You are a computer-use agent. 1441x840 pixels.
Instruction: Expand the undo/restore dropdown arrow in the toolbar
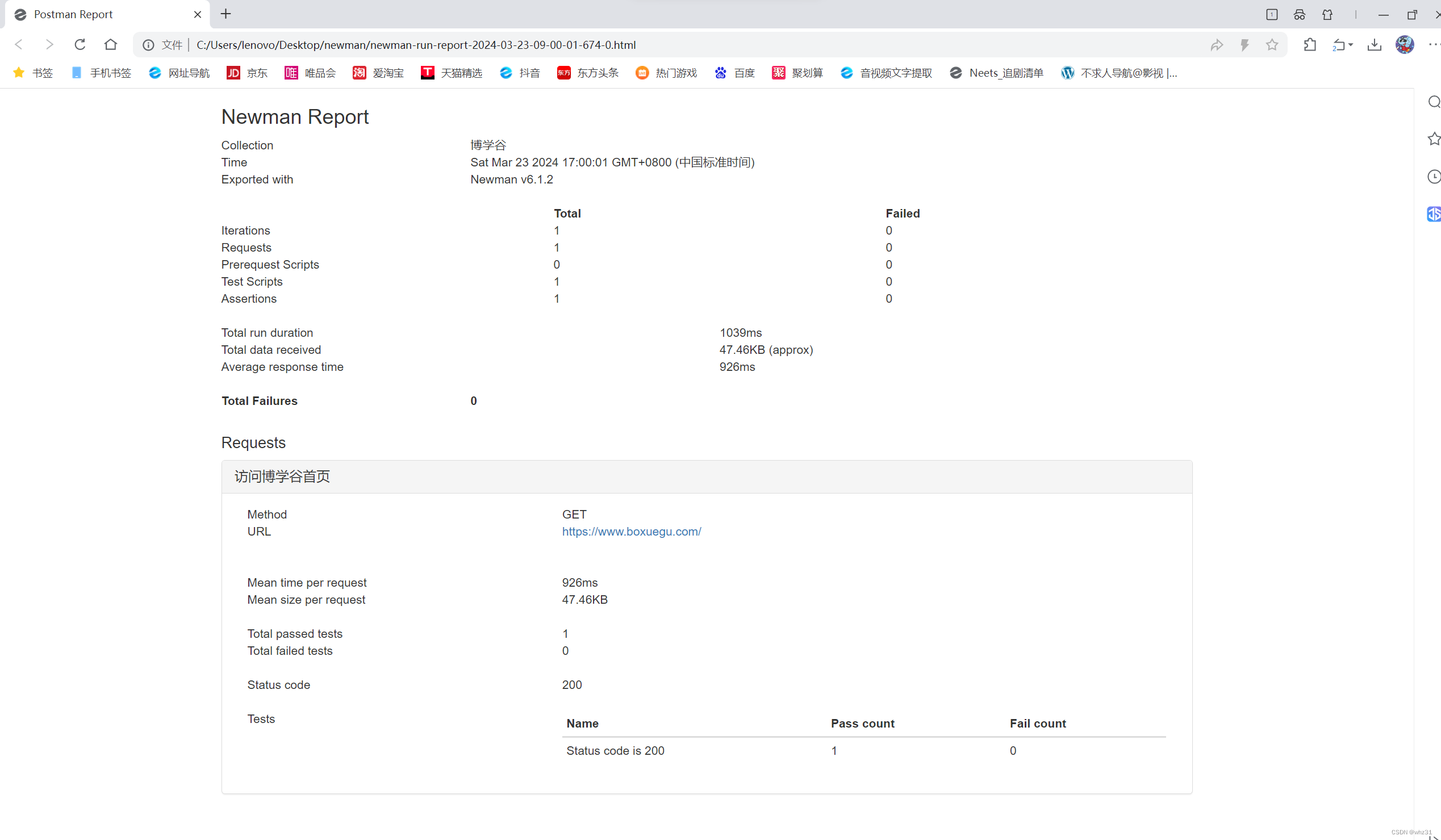(x=1351, y=45)
